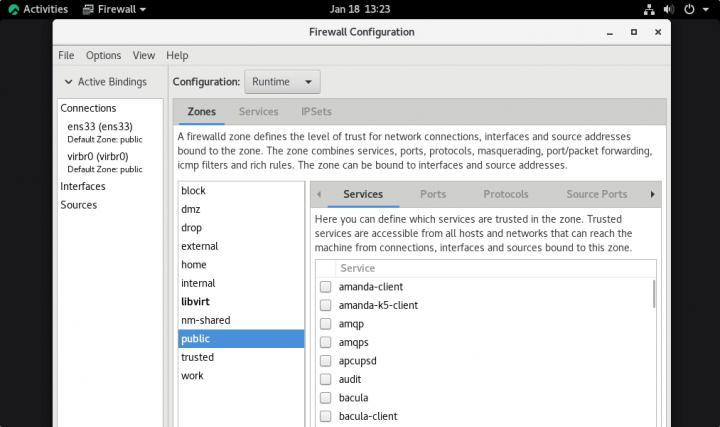Toggle the amqp service checkbox
Screen dimensions: 720x427
325,324
